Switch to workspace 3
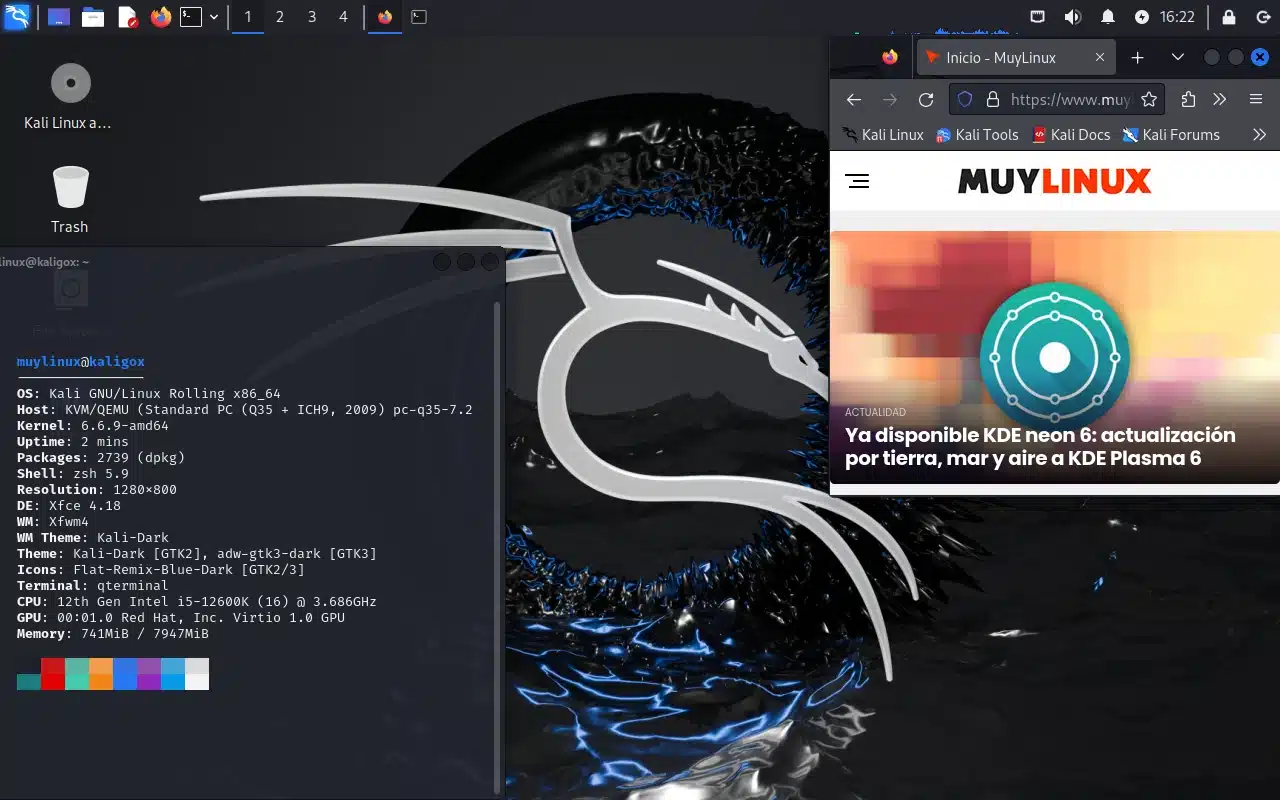This screenshot has width=1280, height=800. [x=312, y=17]
